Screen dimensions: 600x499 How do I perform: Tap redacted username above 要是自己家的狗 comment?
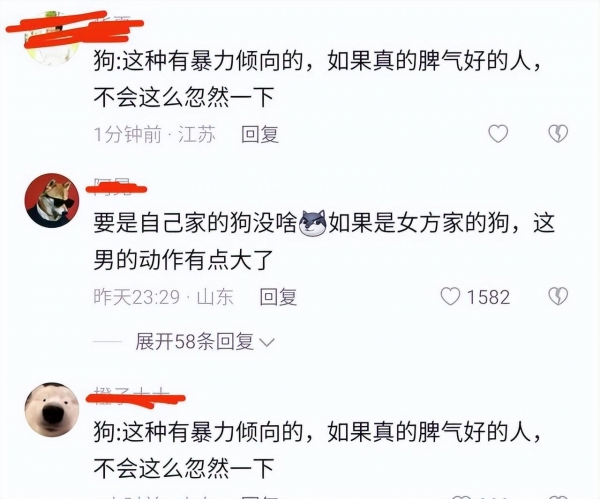pyautogui.click(x=116, y=188)
